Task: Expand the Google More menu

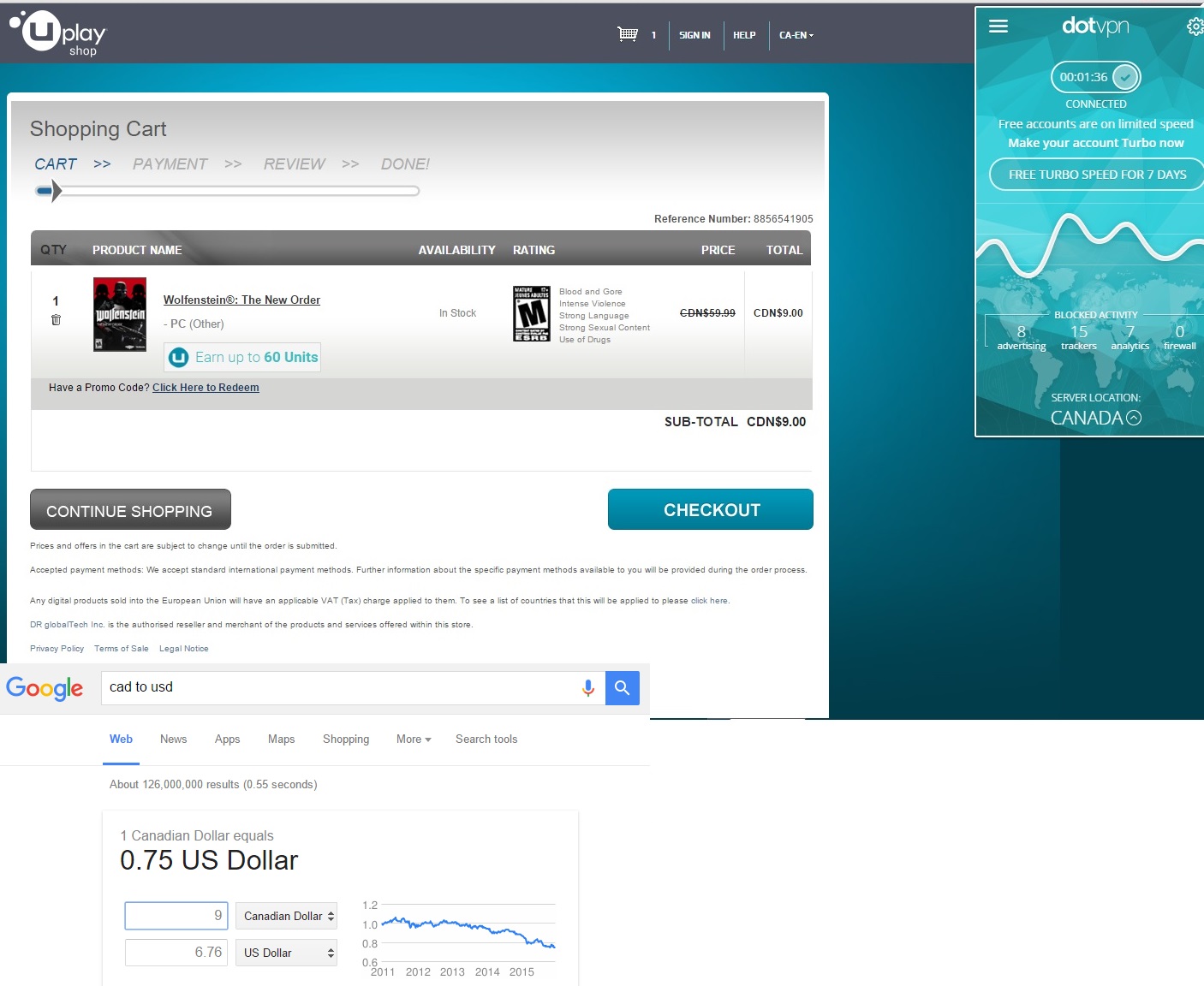Action: click(414, 739)
